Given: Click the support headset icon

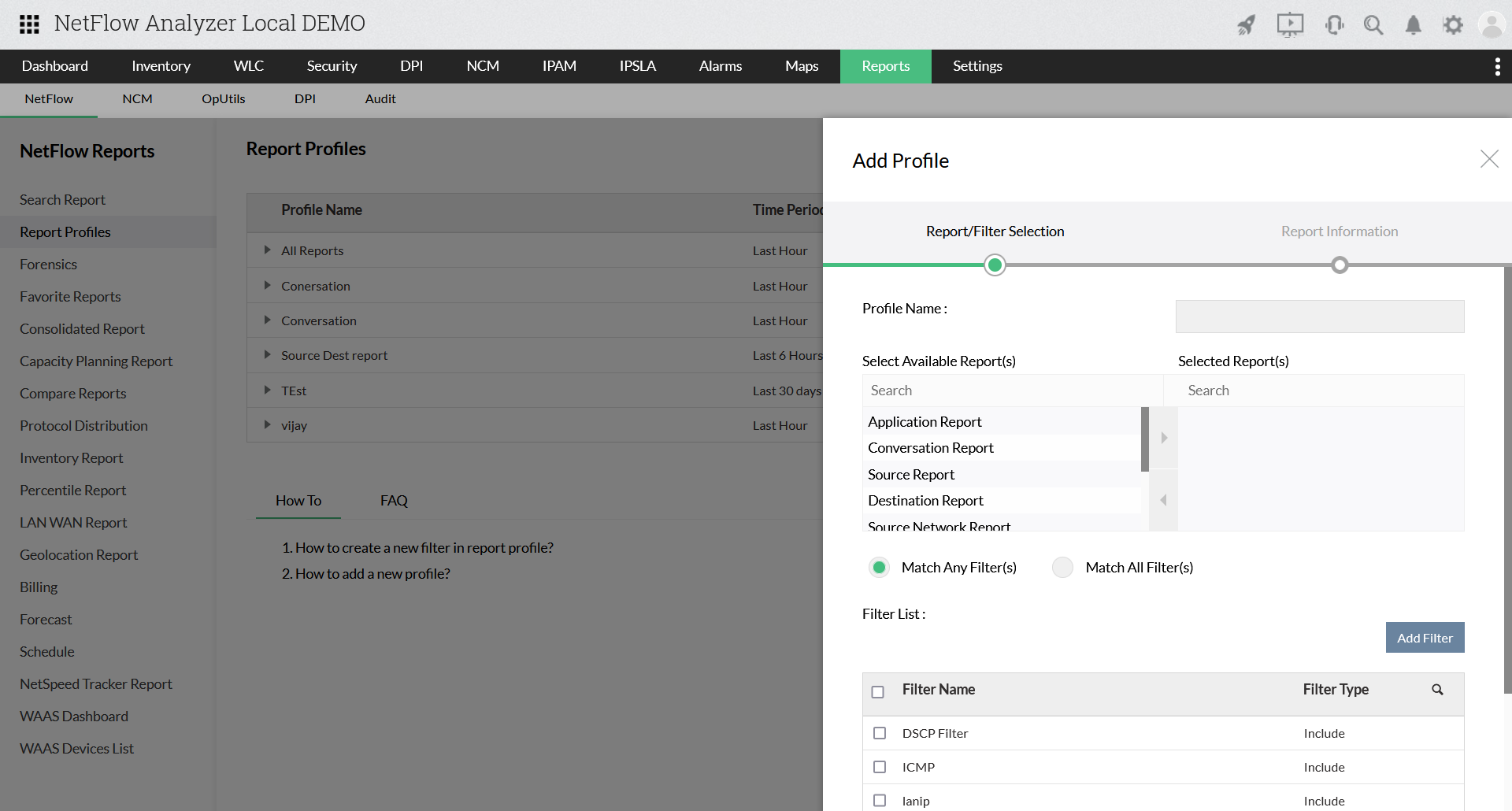Looking at the screenshot, I should [x=1334, y=24].
